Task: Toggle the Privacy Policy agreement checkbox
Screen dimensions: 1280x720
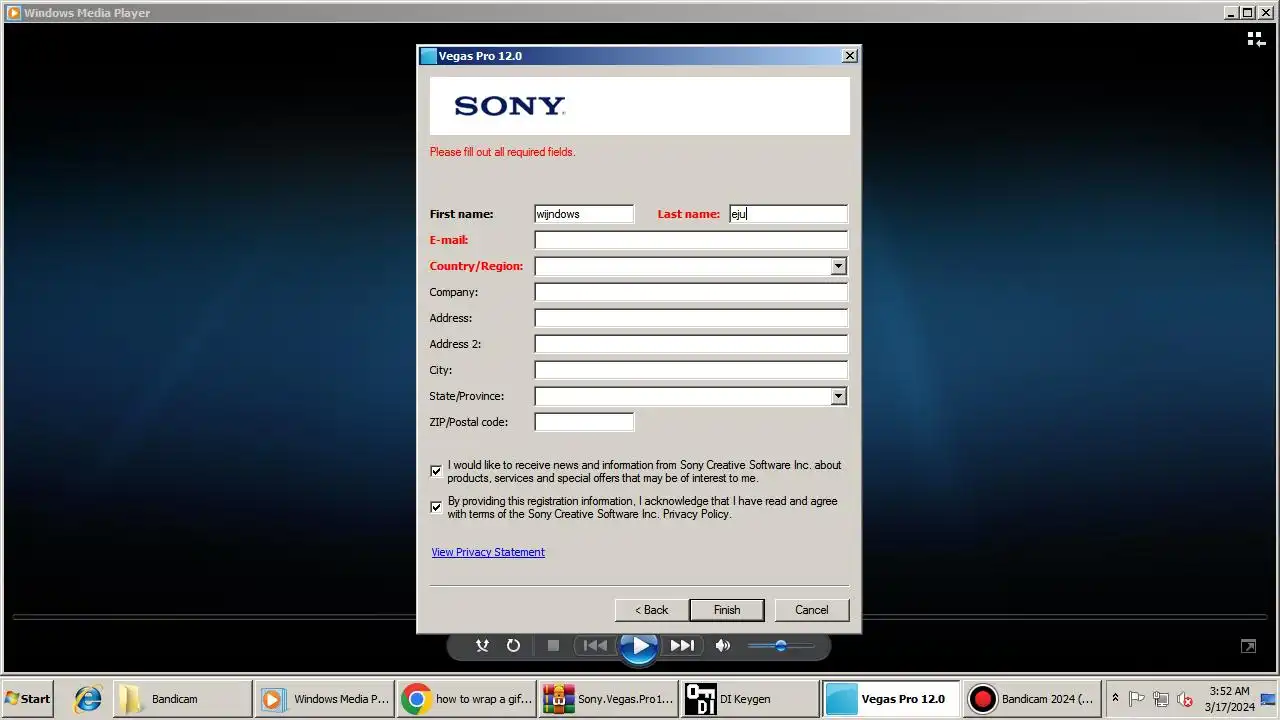Action: pos(436,507)
